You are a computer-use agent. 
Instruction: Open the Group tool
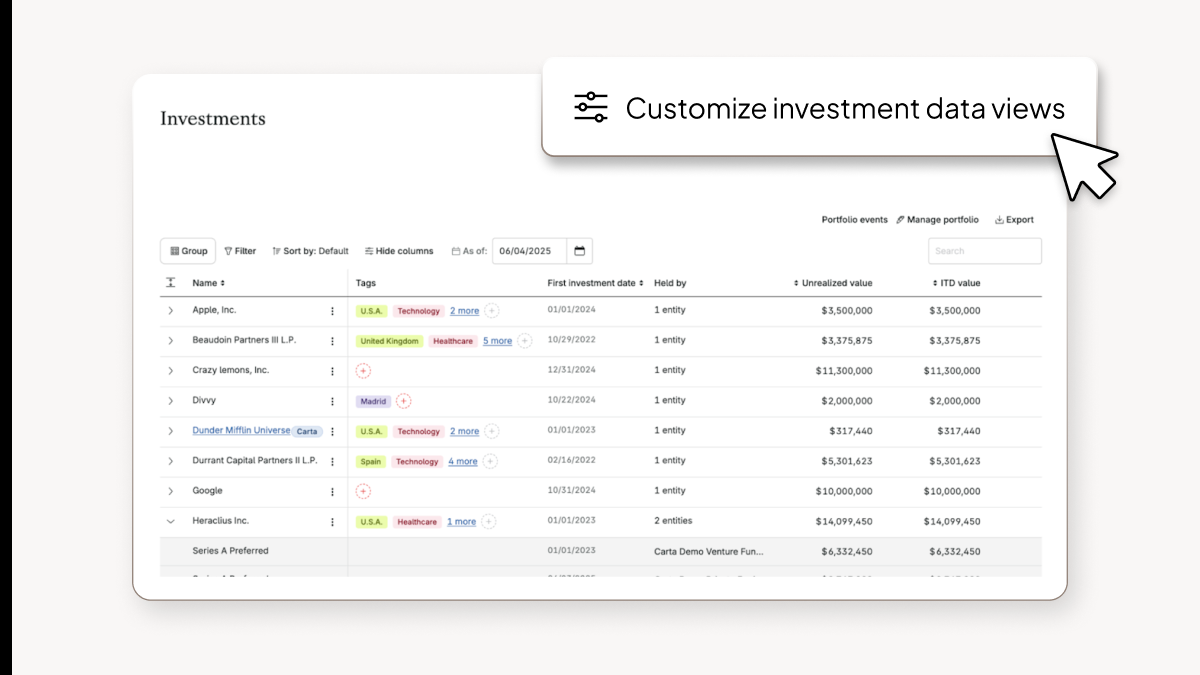pos(187,251)
